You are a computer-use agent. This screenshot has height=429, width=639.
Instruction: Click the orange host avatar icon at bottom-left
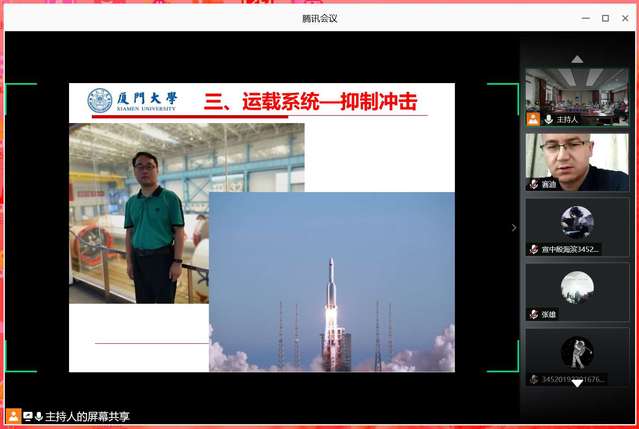[x=13, y=415]
